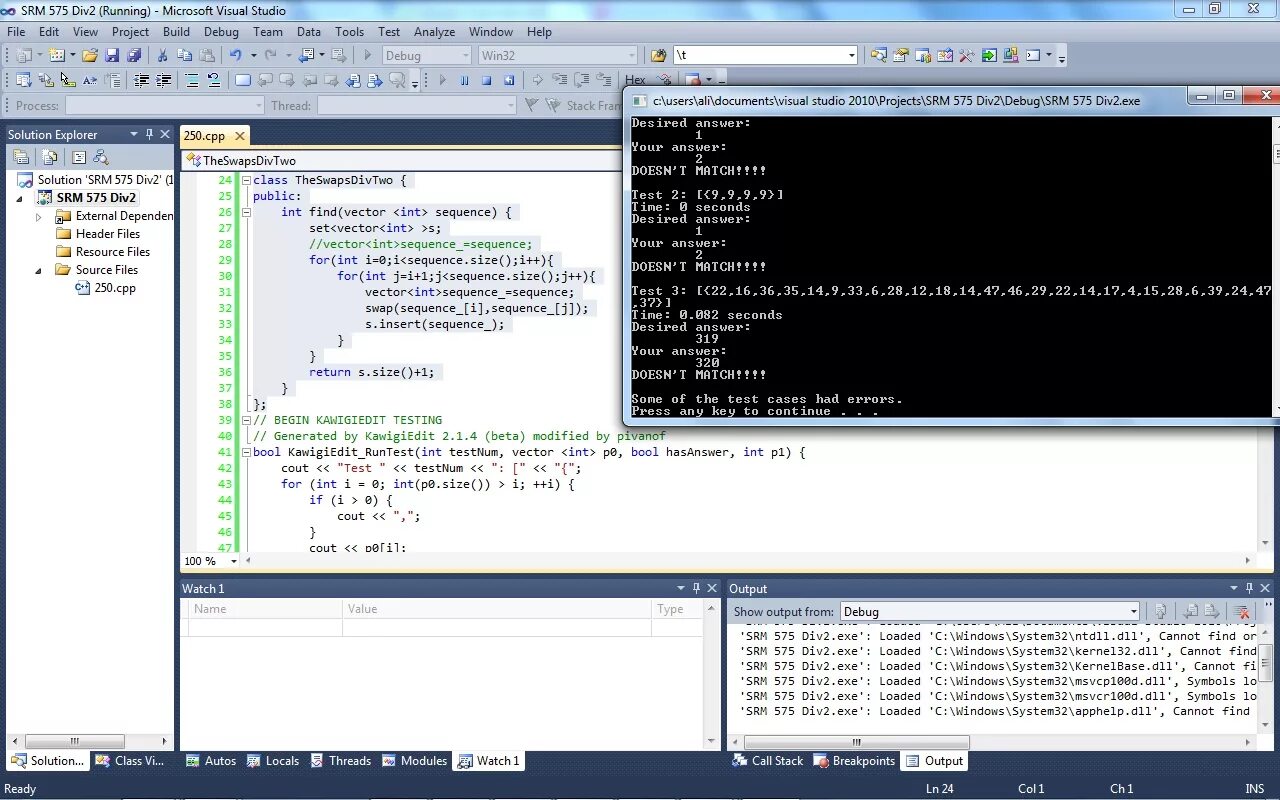
Task: Open the Build menu
Action: [176, 32]
